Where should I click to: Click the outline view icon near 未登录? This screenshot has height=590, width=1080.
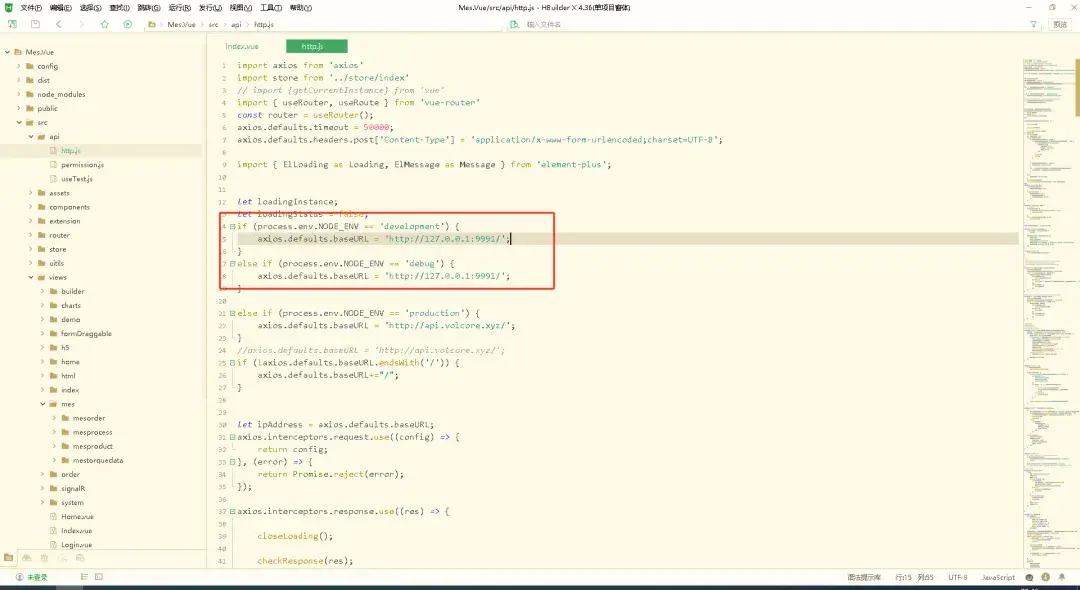click(x=84, y=576)
